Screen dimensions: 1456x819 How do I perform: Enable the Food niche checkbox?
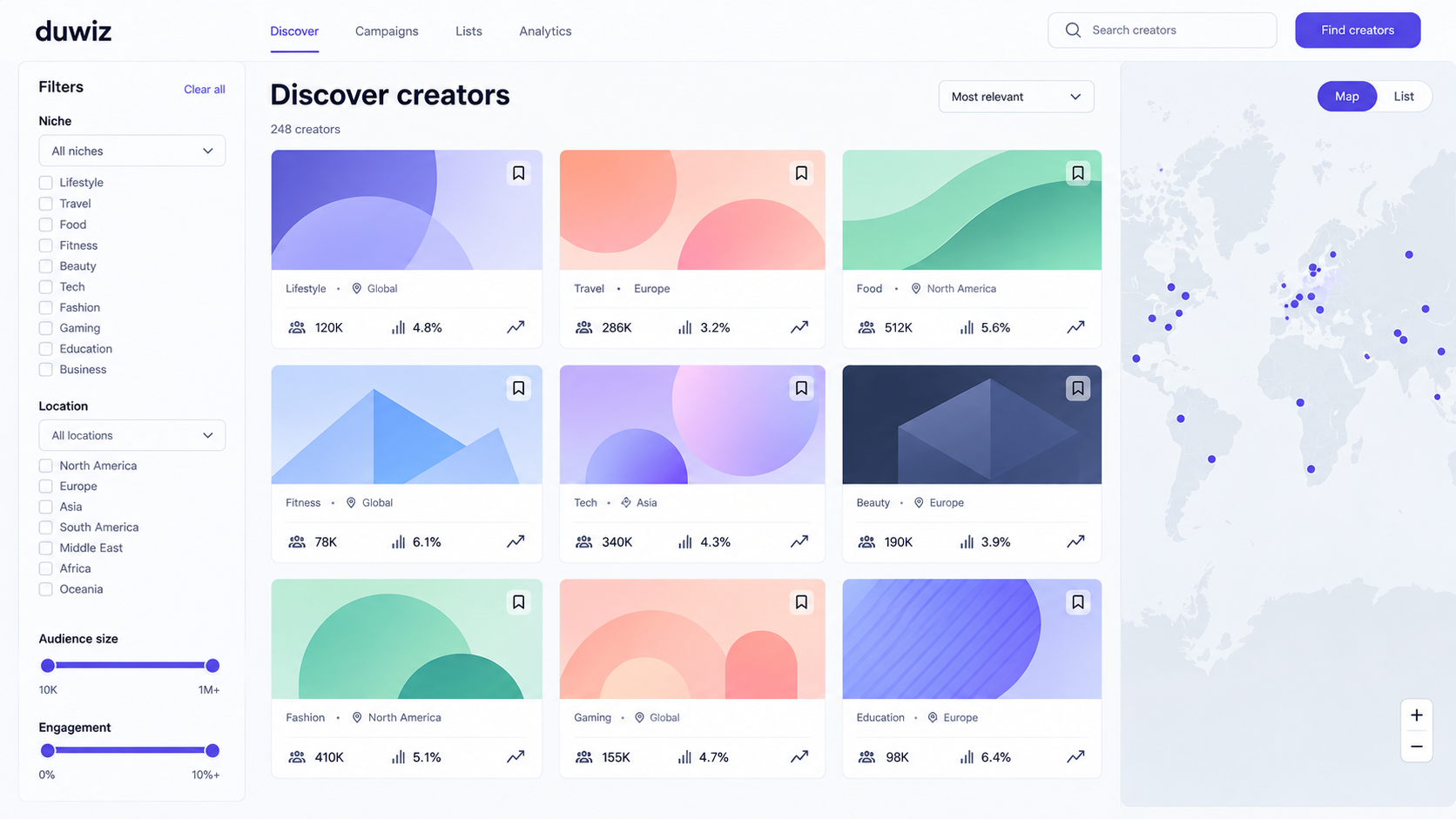(45, 225)
